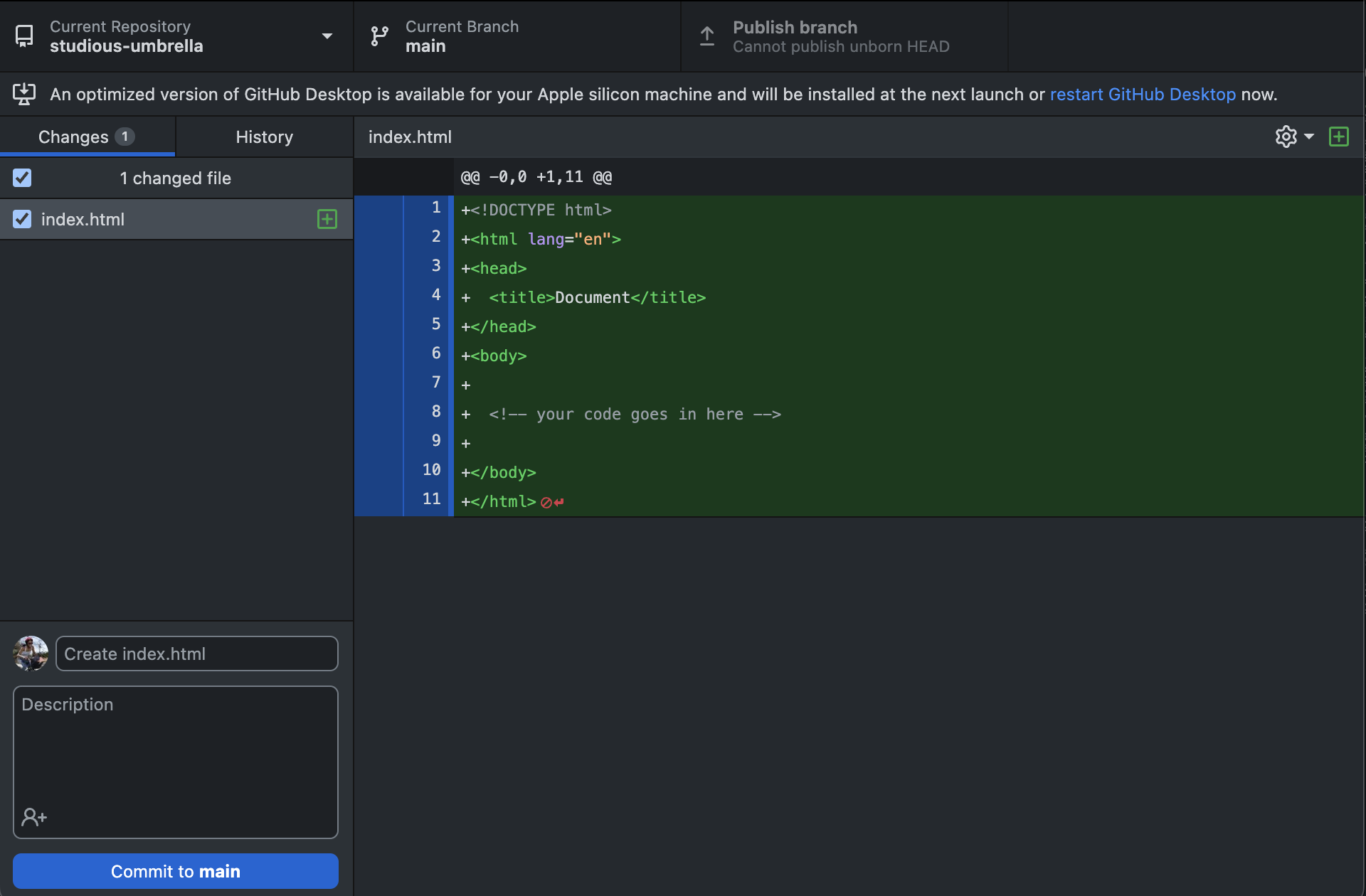
Task: Click the publish upload arrow icon
Action: [707, 36]
